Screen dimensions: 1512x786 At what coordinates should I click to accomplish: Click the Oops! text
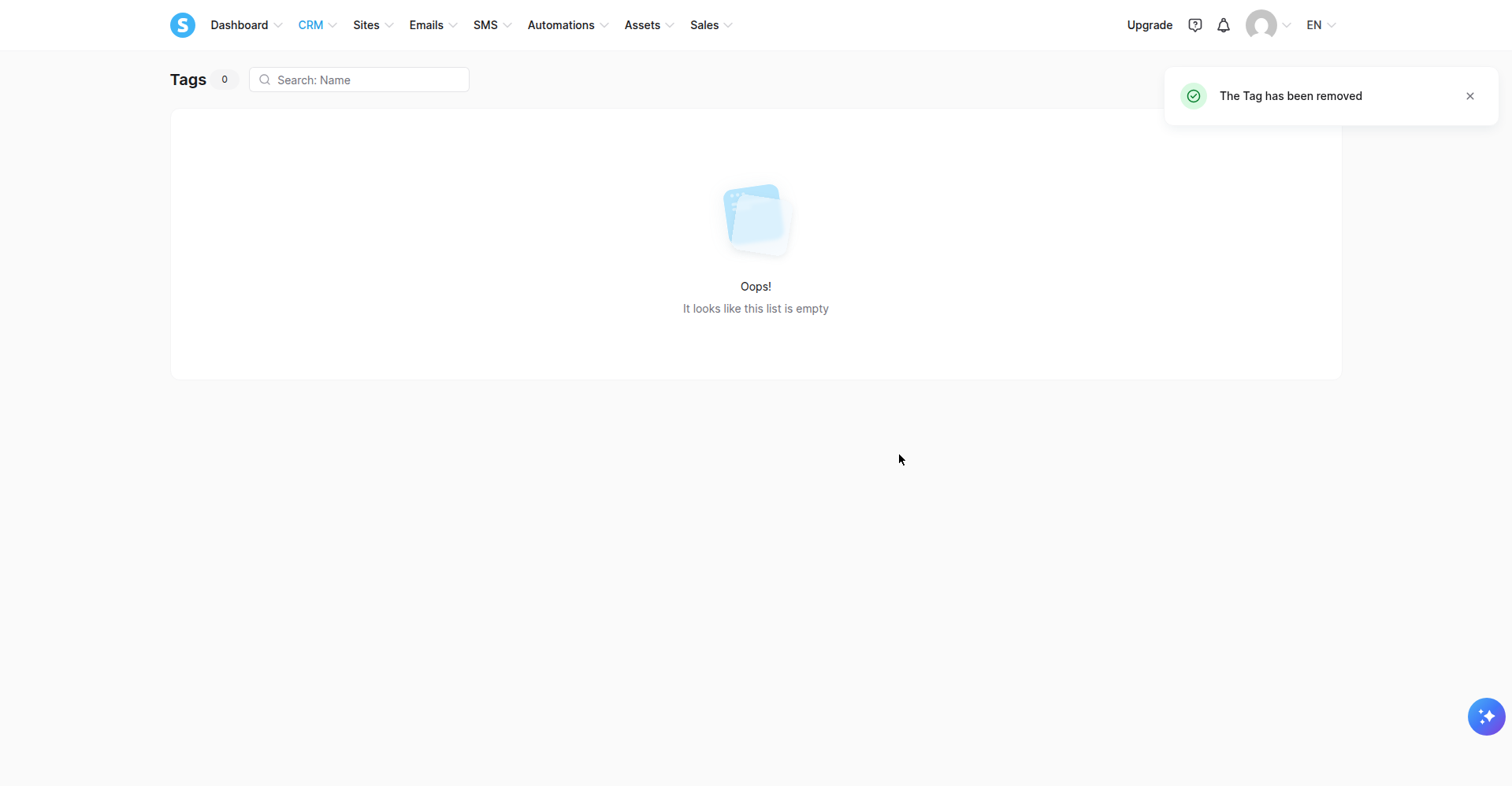tap(756, 287)
